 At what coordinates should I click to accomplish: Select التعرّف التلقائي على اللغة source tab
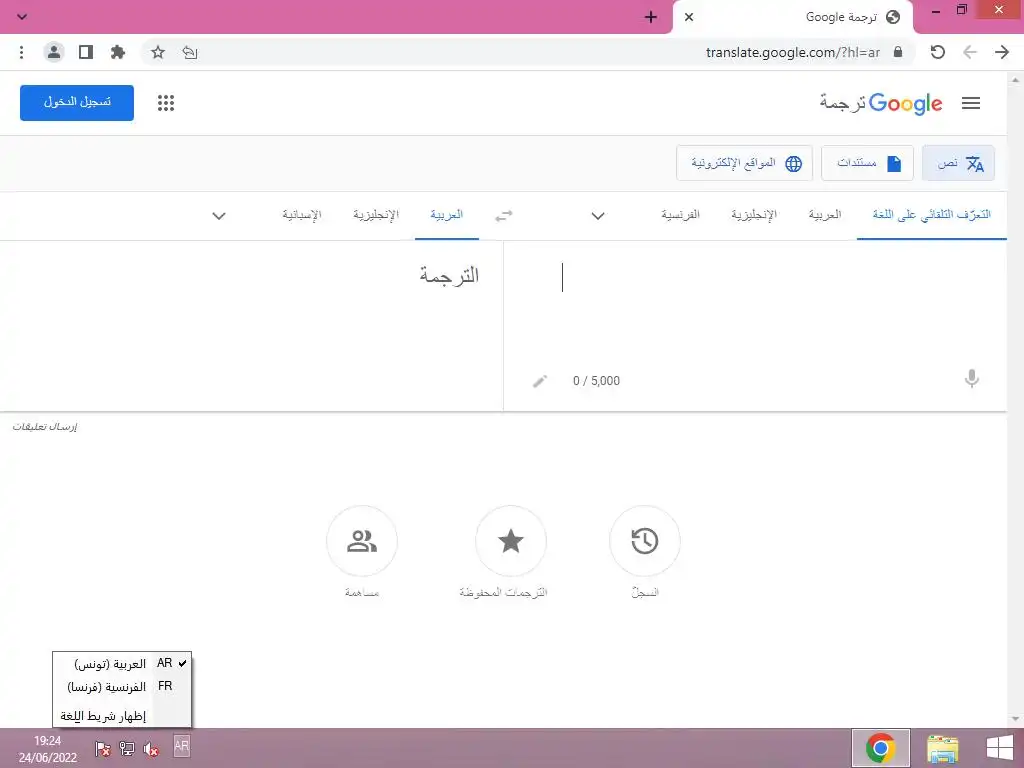[932, 215]
